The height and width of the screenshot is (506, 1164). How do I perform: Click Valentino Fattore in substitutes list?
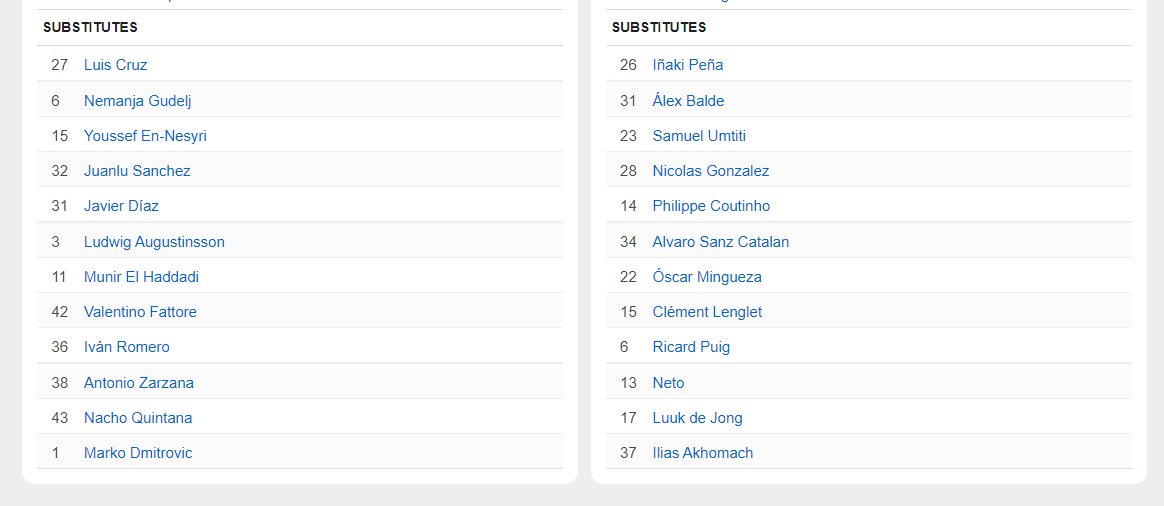coord(140,312)
